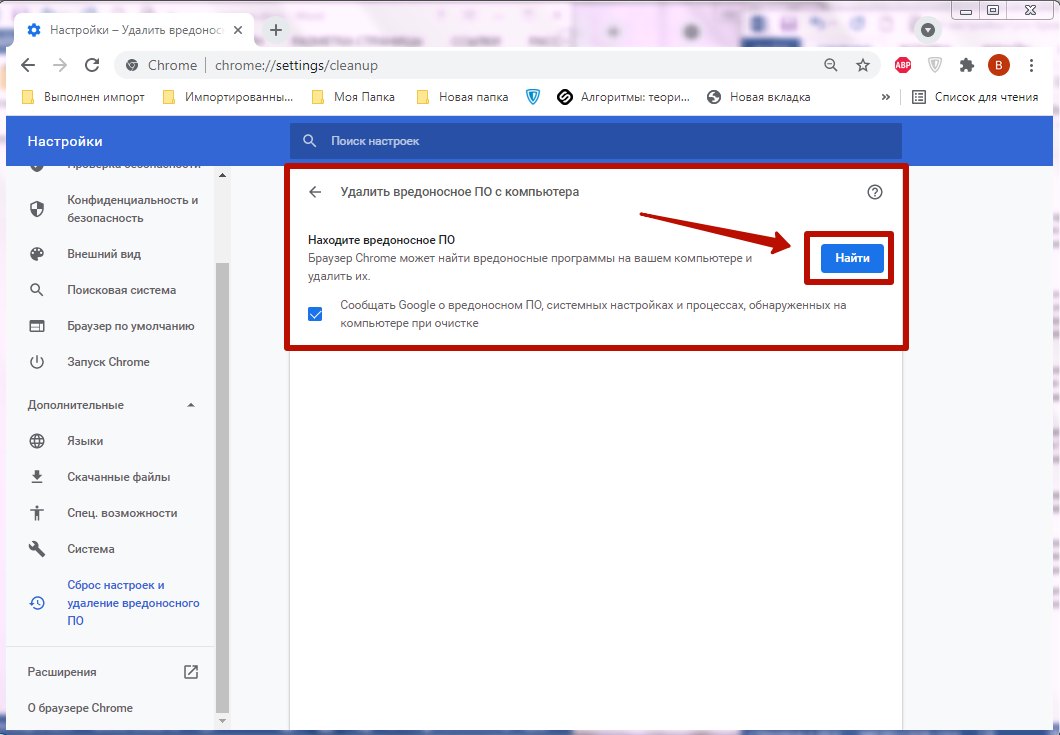Image resolution: width=1060 pixels, height=735 pixels.
Task: Open Скачанные файлы settings section
Action: pyautogui.click(x=118, y=477)
